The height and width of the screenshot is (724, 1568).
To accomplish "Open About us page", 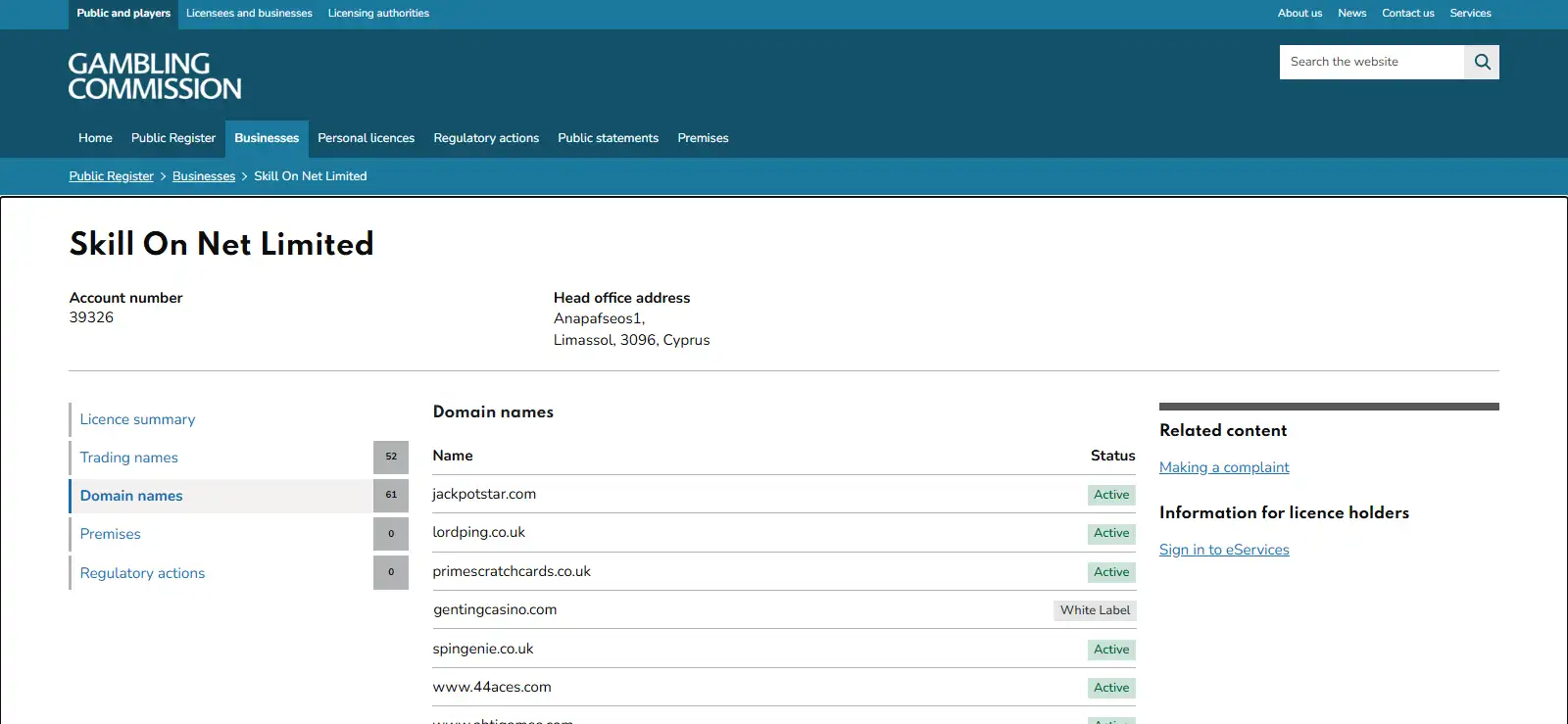I will [1299, 14].
